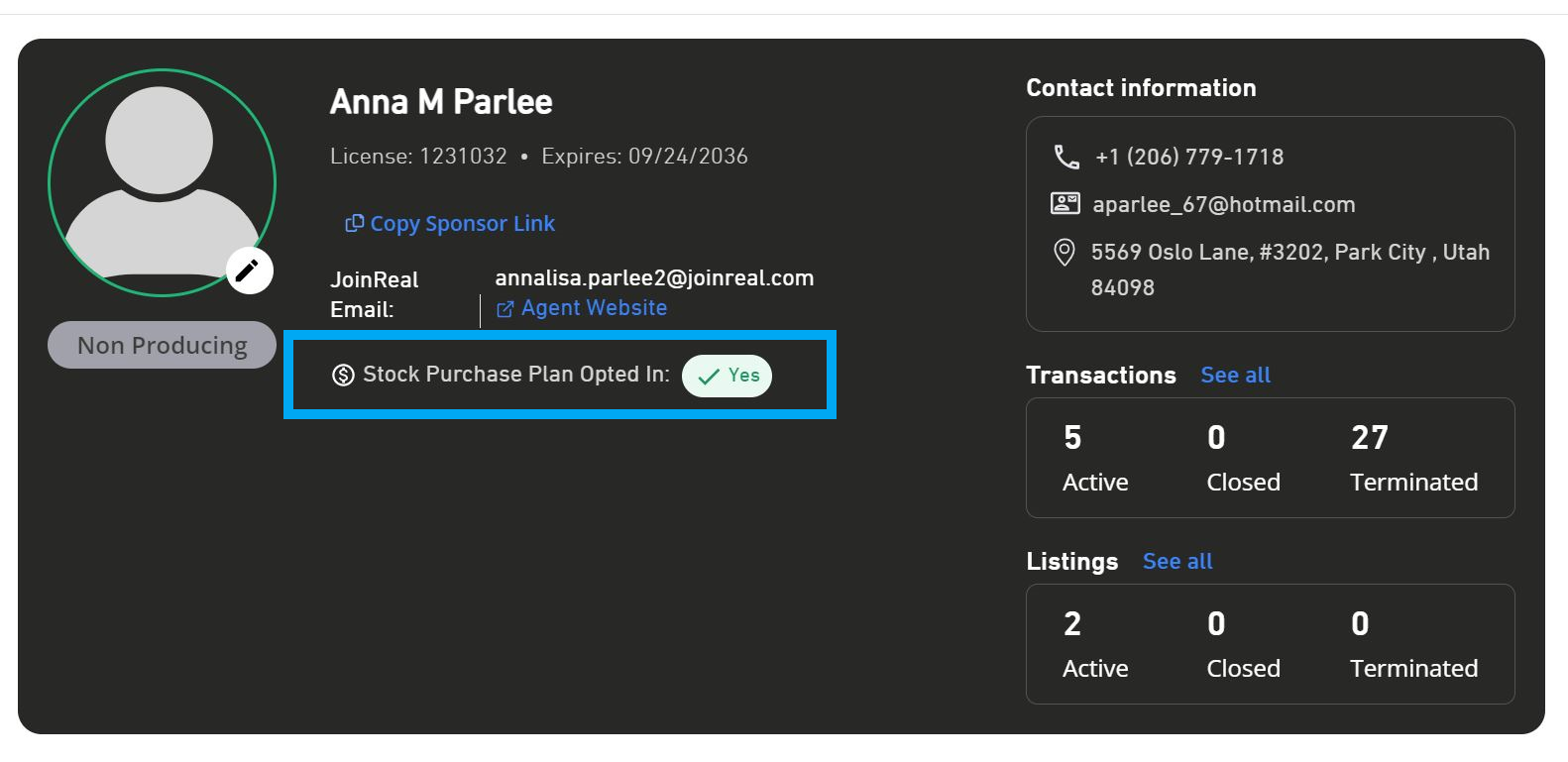The image size is (1568, 762).
Task: Open Agent Website link
Action: [582, 308]
